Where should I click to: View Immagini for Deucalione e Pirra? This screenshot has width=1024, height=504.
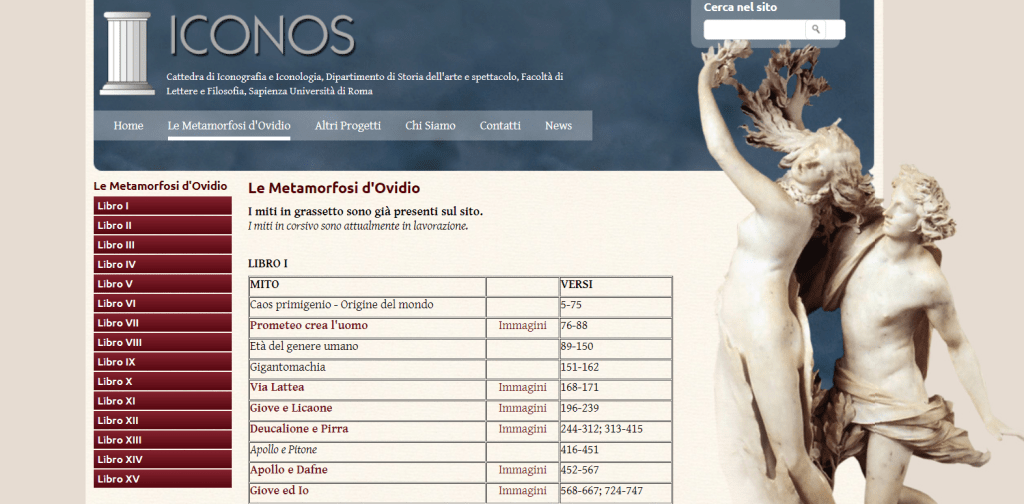pos(522,429)
